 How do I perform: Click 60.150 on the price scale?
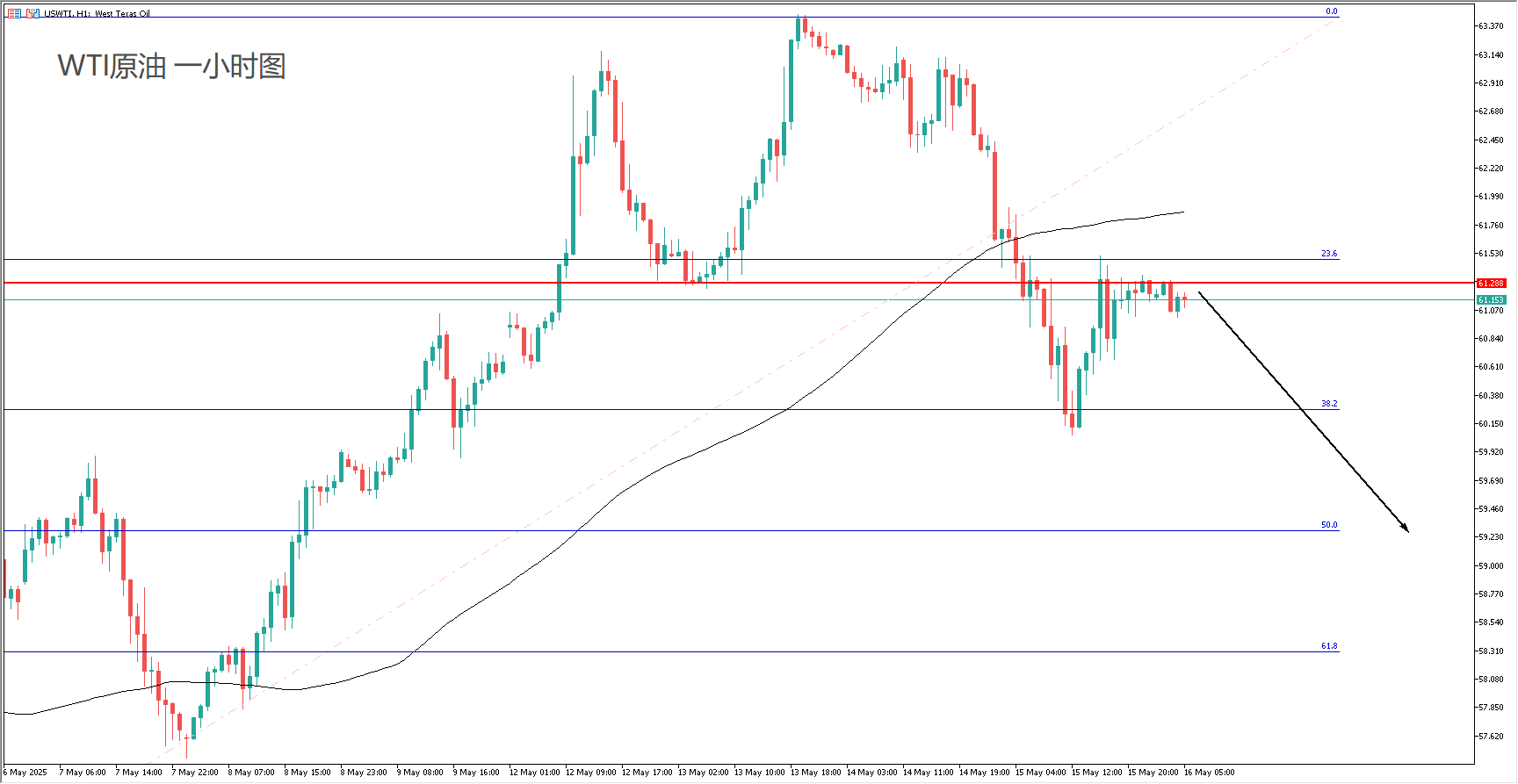point(1491,423)
